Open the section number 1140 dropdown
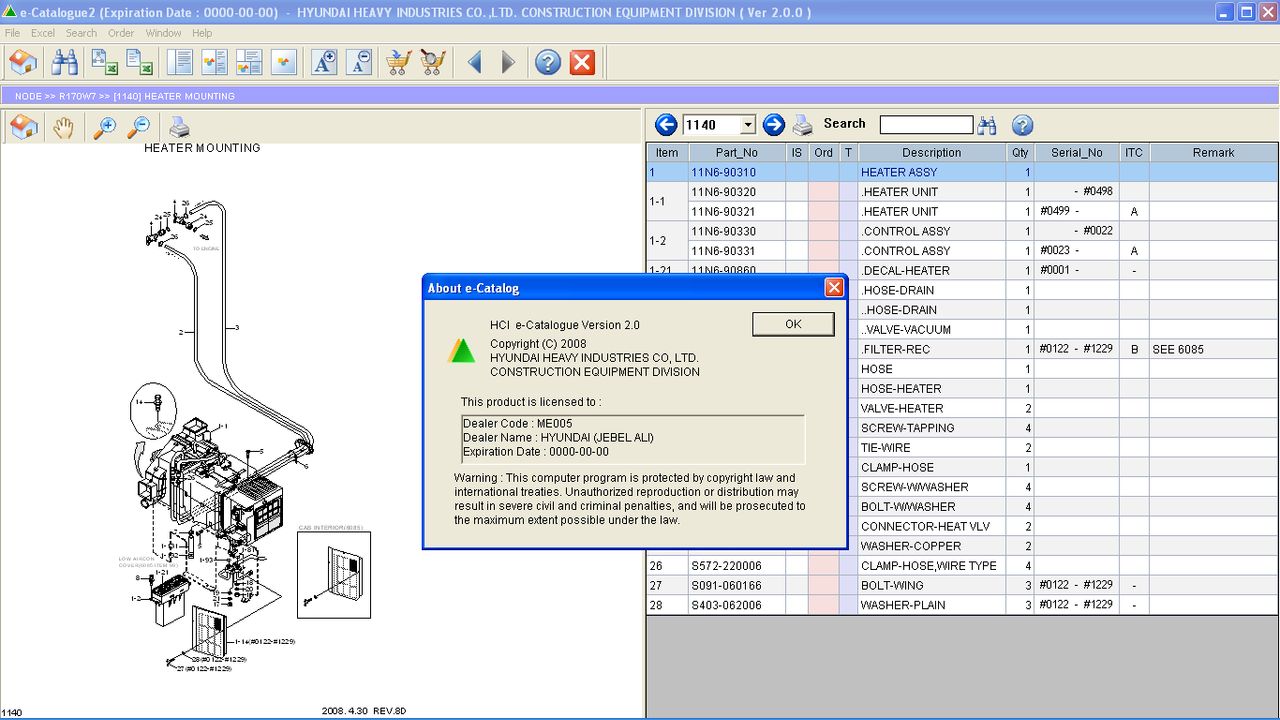The image size is (1280, 720). (x=747, y=125)
